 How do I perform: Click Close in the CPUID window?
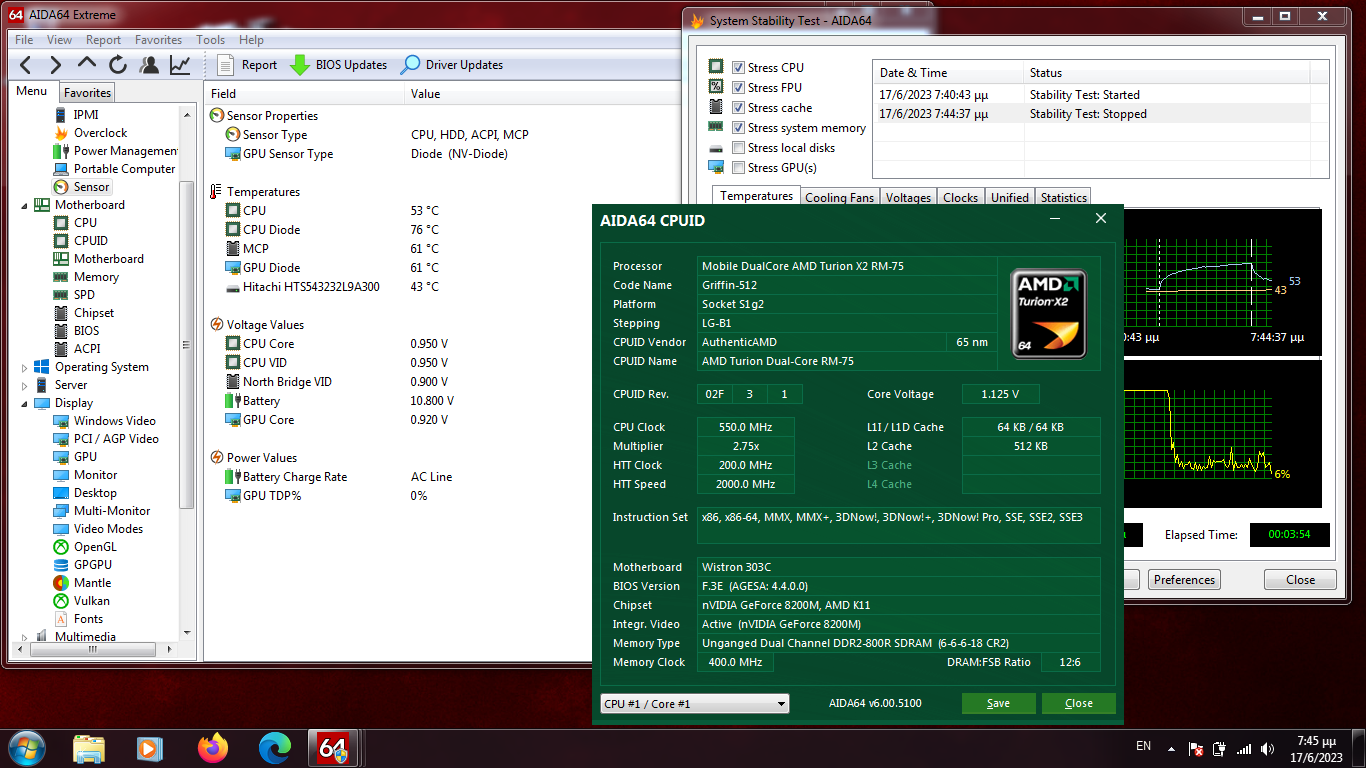point(1078,703)
